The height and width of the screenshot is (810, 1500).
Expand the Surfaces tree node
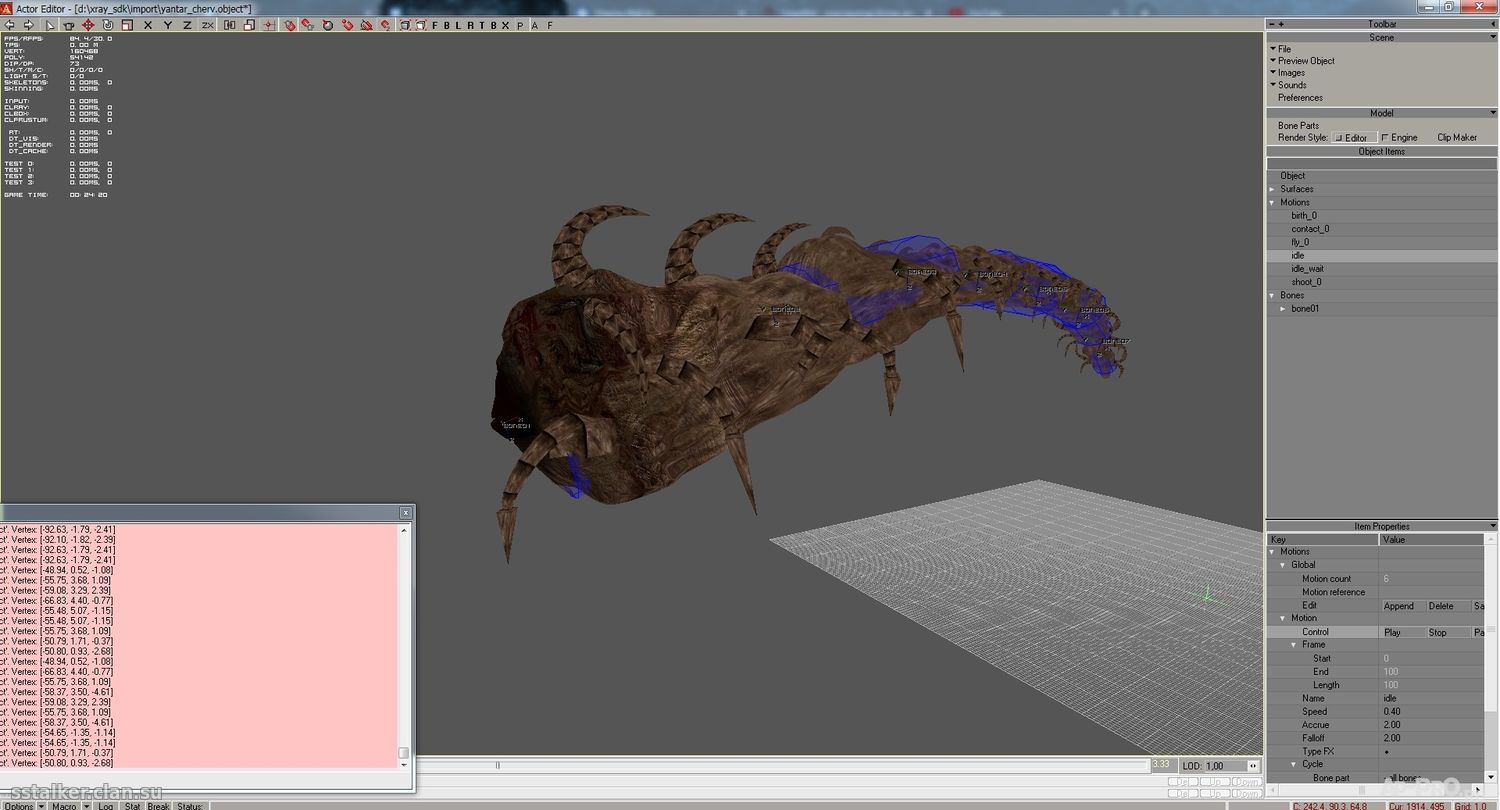click(x=1272, y=189)
